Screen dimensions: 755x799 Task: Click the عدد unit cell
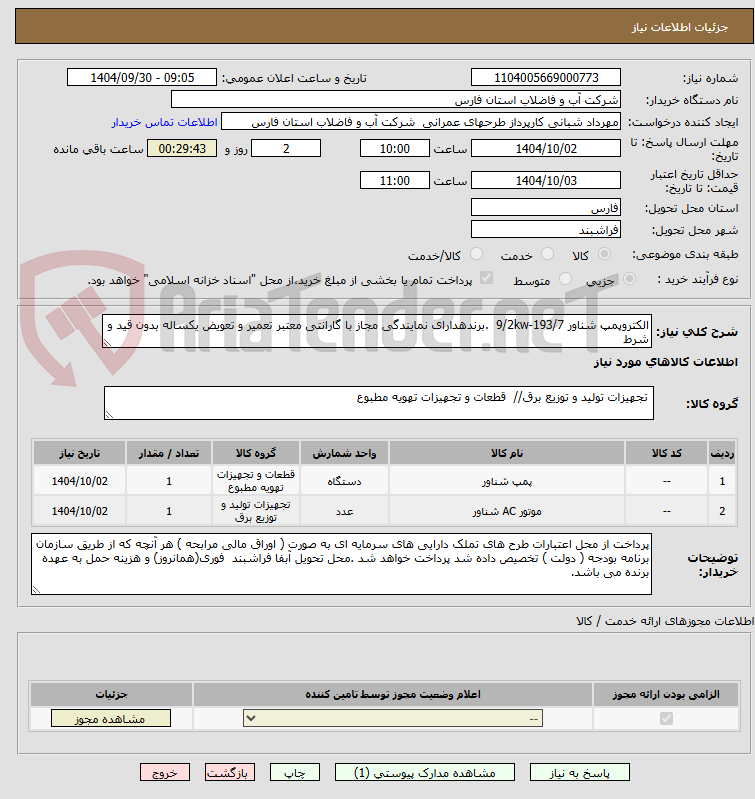click(x=344, y=511)
